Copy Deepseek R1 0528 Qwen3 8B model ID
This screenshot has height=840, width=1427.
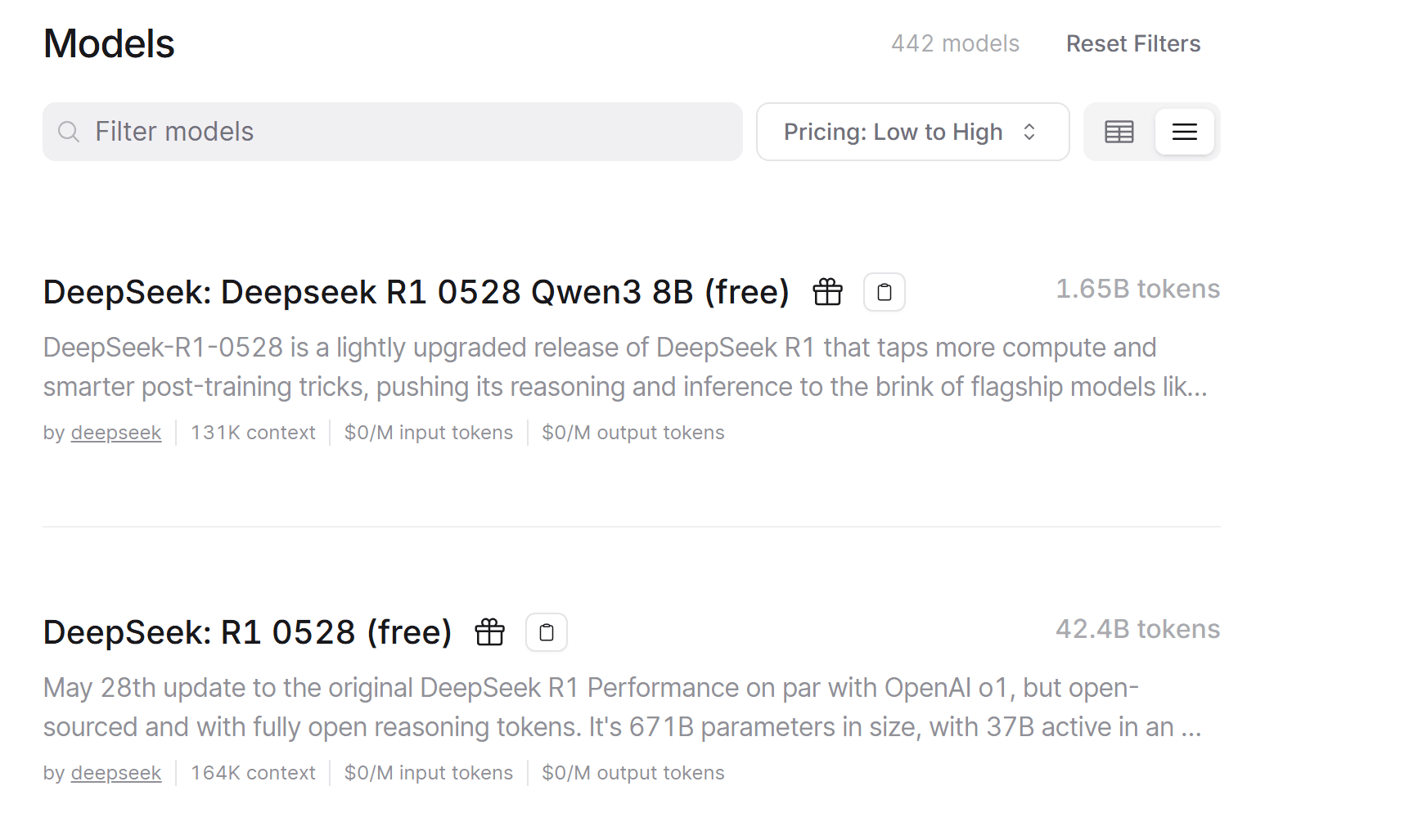click(884, 292)
